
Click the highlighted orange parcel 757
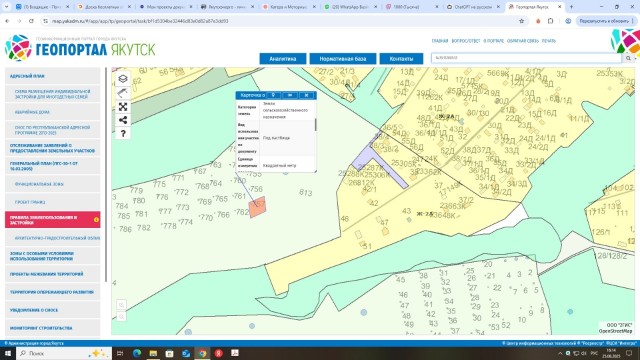pyautogui.click(x=258, y=207)
